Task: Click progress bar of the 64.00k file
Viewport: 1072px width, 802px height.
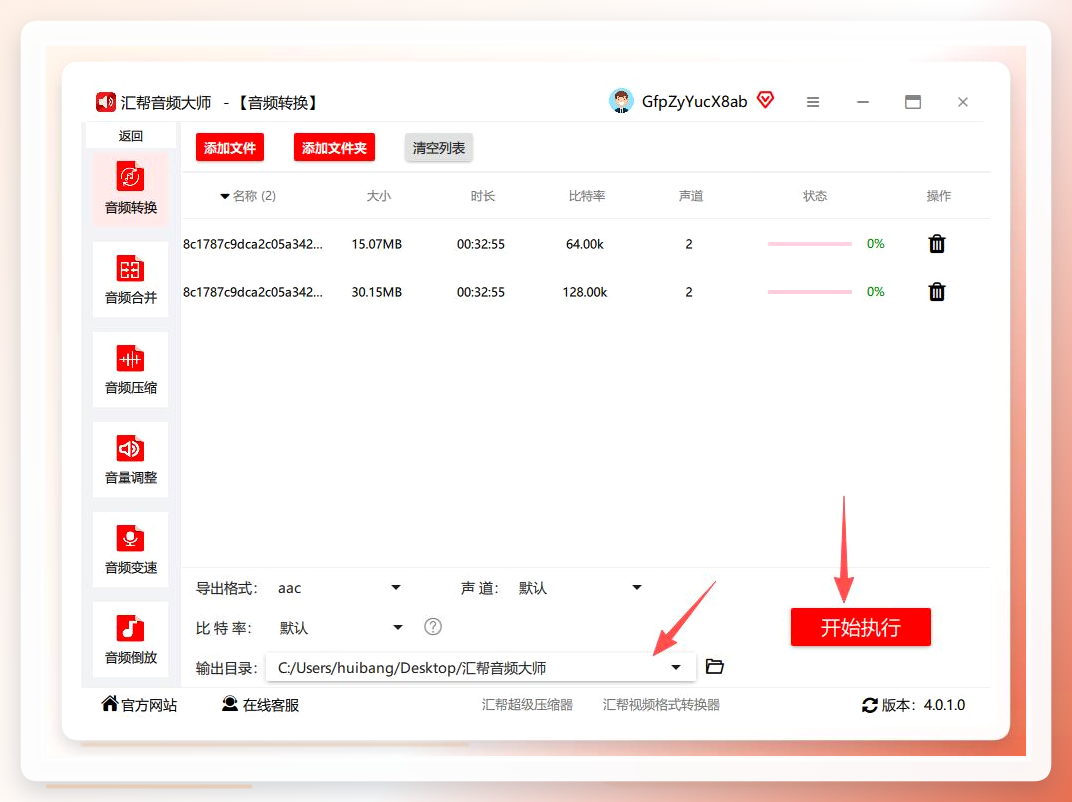Action: click(x=809, y=243)
